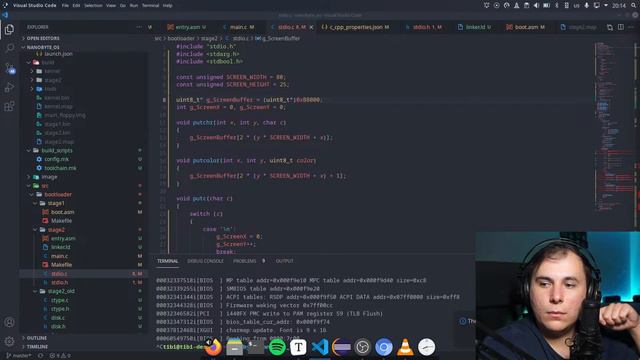Click the volume icon in system tray
640x360 pixels.
pyautogui.click(x=536, y=5)
